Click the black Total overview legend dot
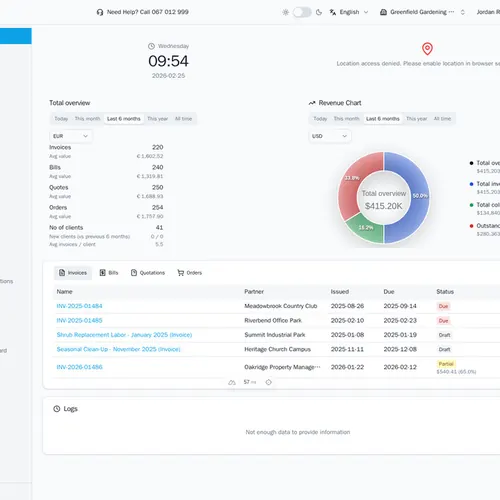This screenshot has height=500, width=500. (471, 163)
